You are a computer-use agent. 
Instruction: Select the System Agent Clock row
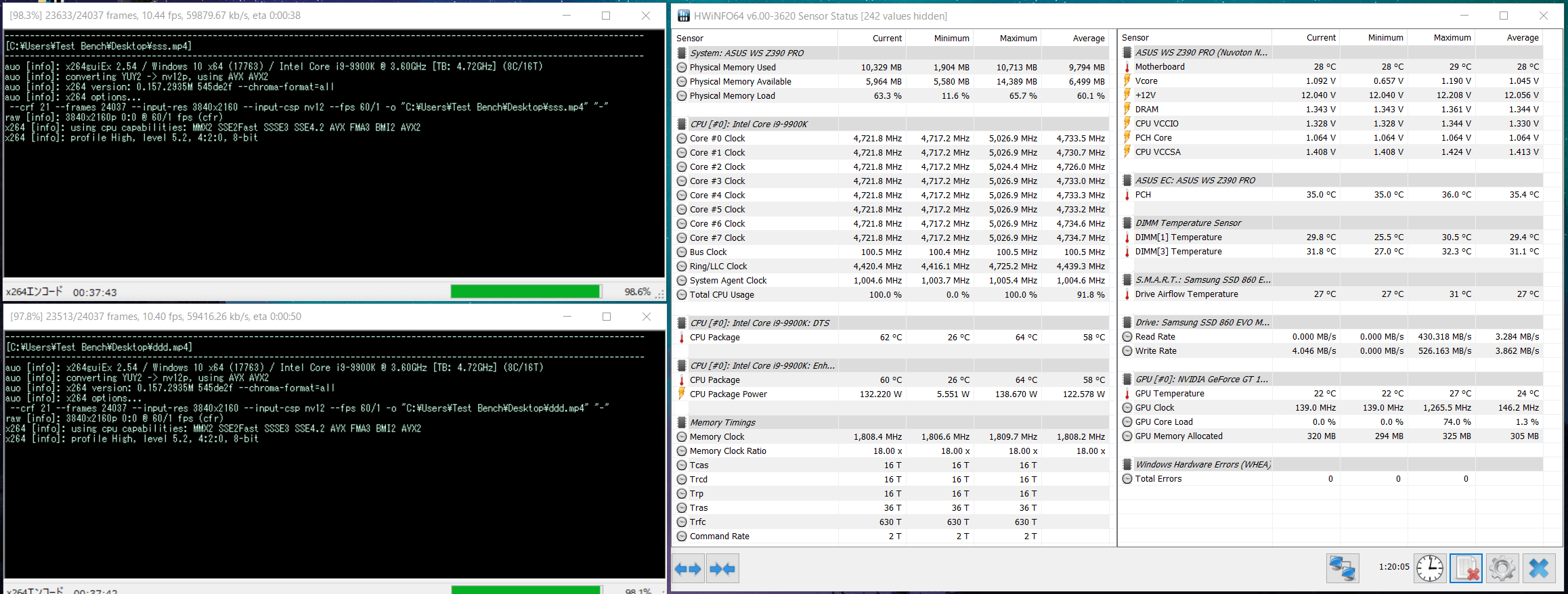pos(891,280)
